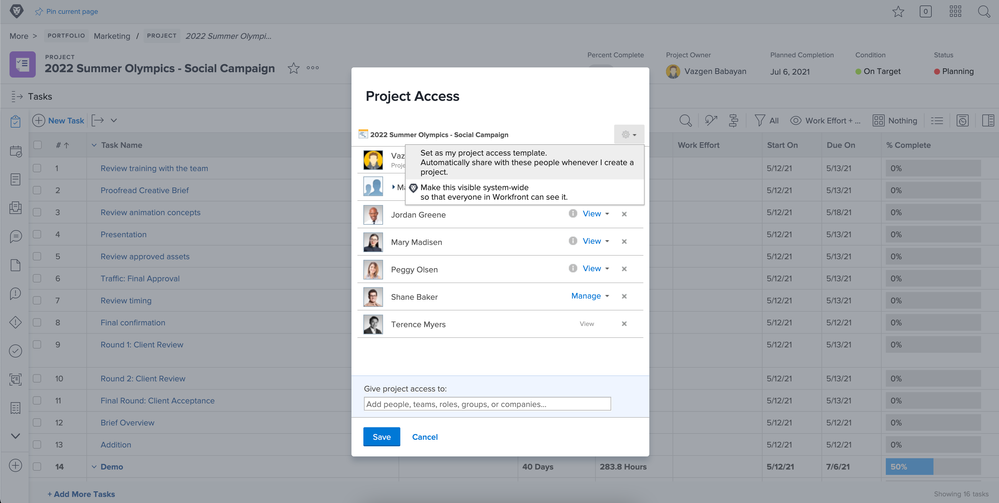Image resolution: width=999 pixels, height=503 pixels.
Task: Save the project access changes
Action: coord(381,437)
